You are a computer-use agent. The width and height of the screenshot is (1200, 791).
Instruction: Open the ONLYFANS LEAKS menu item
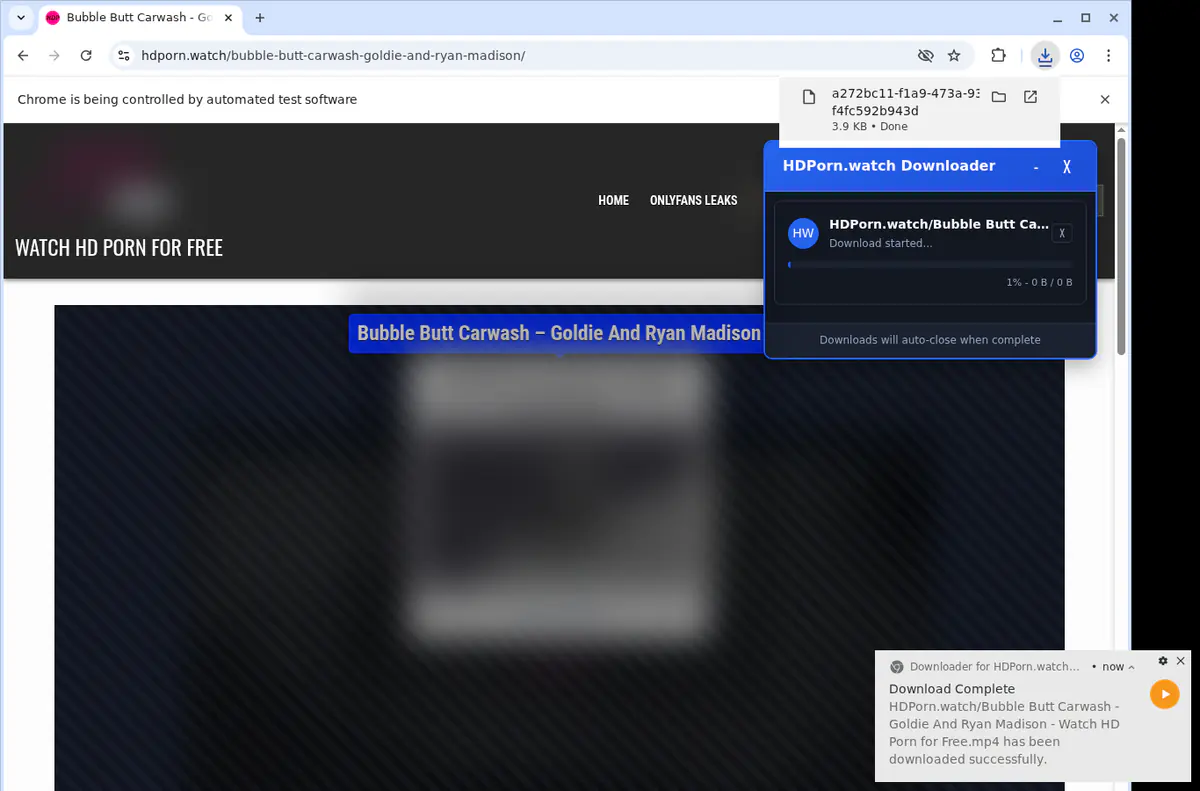tap(693, 200)
